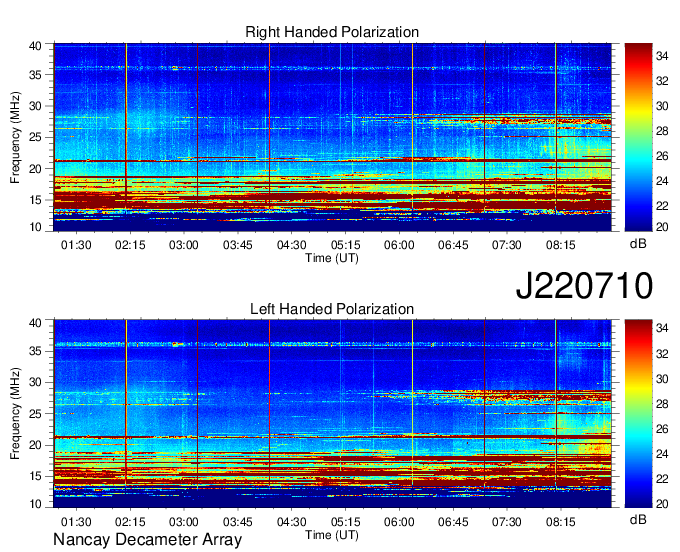Click the 'dB' unit label under Left Handed colorbar

638,519
